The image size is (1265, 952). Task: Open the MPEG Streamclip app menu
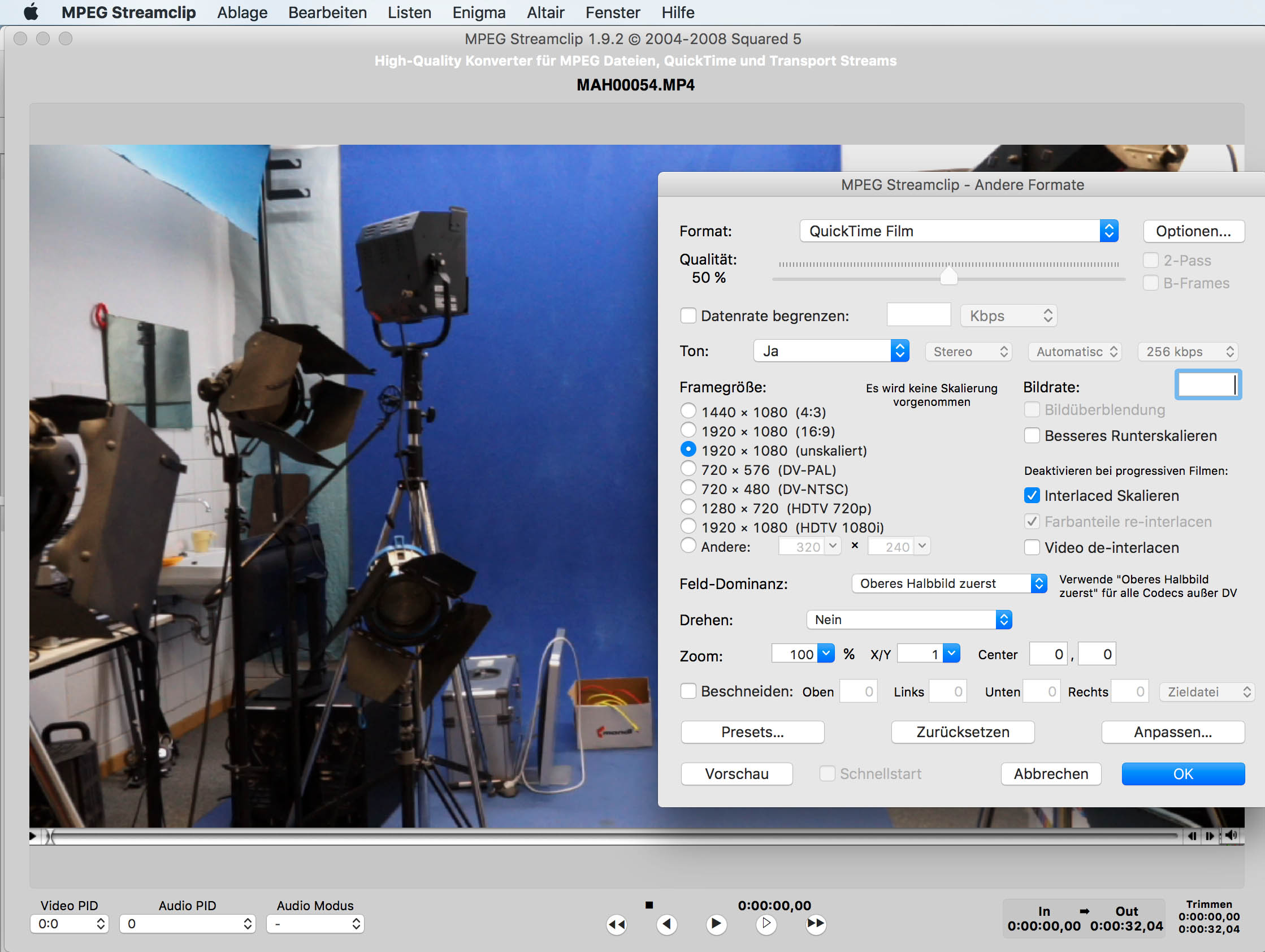coord(129,12)
